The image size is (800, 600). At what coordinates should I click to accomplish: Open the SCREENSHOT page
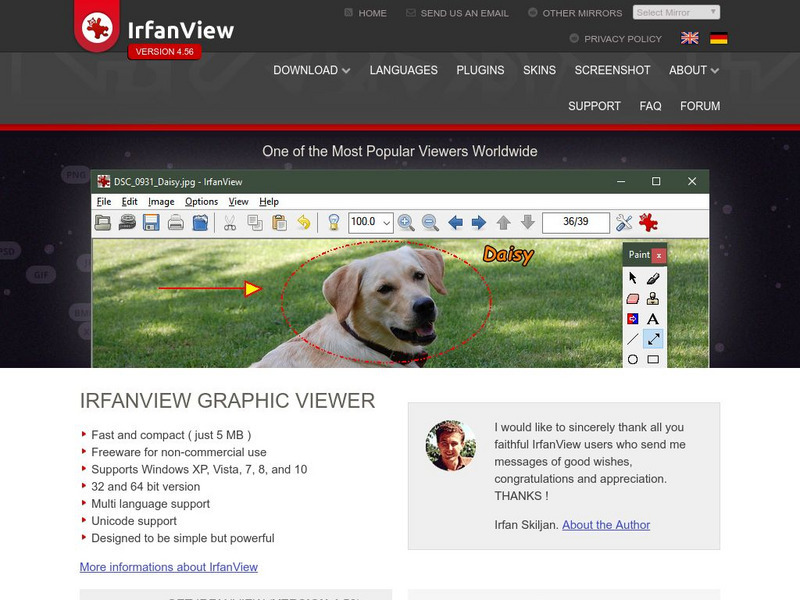click(x=612, y=70)
